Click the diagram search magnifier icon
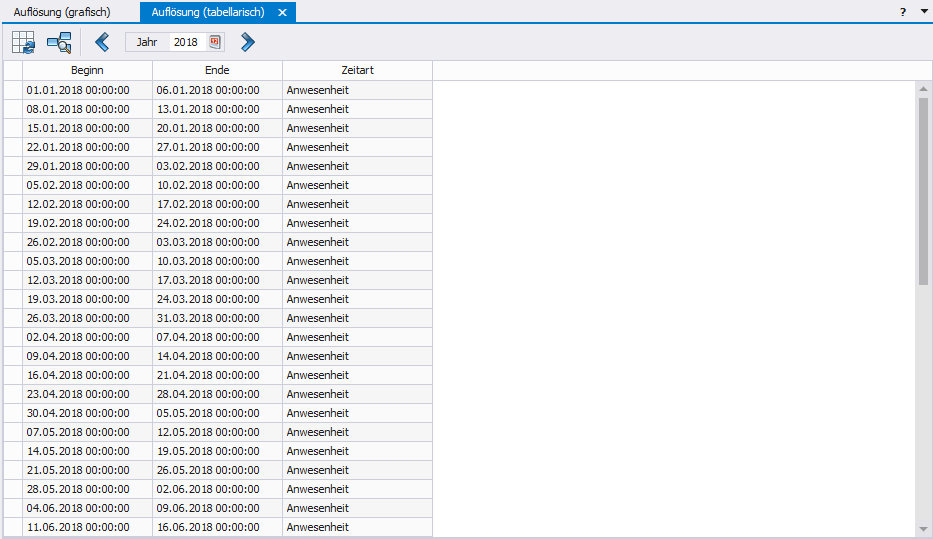Image resolution: width=933 pixels, height=539 pixels. (59, 42)
